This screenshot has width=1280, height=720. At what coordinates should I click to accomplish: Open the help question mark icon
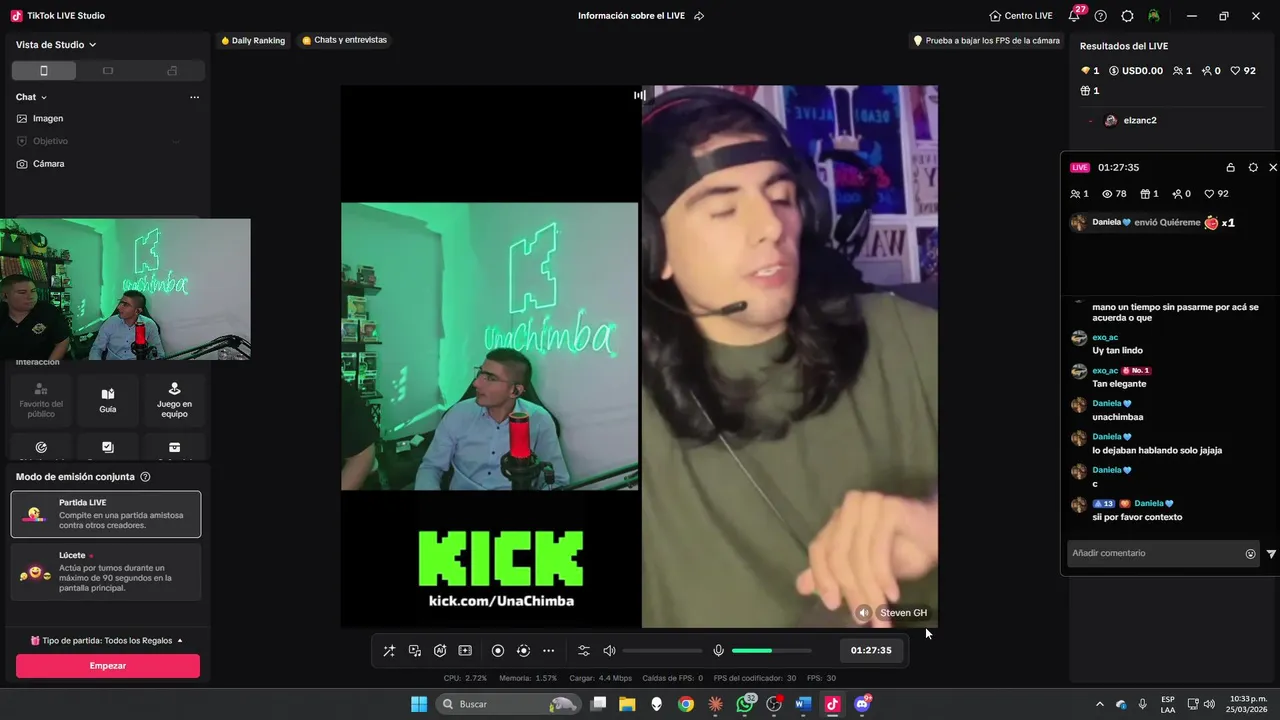1101,16
